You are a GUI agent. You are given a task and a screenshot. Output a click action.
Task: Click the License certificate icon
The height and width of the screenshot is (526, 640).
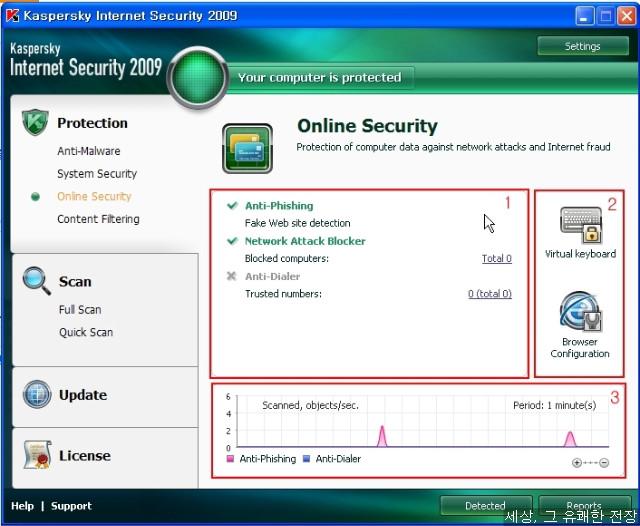(38, 455)
